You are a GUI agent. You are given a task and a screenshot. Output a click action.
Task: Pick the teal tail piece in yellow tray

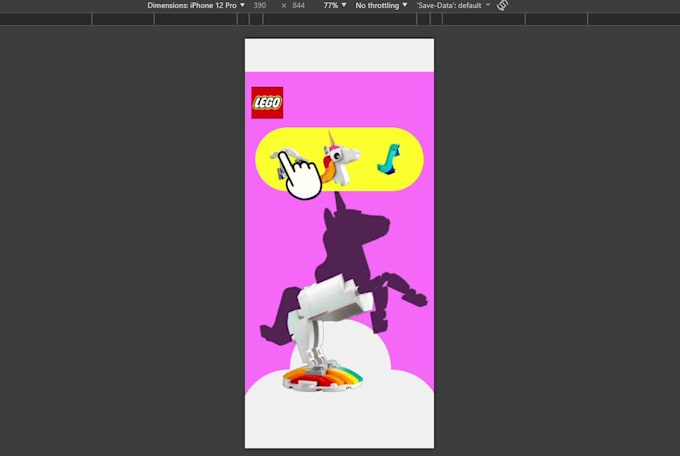389,159
